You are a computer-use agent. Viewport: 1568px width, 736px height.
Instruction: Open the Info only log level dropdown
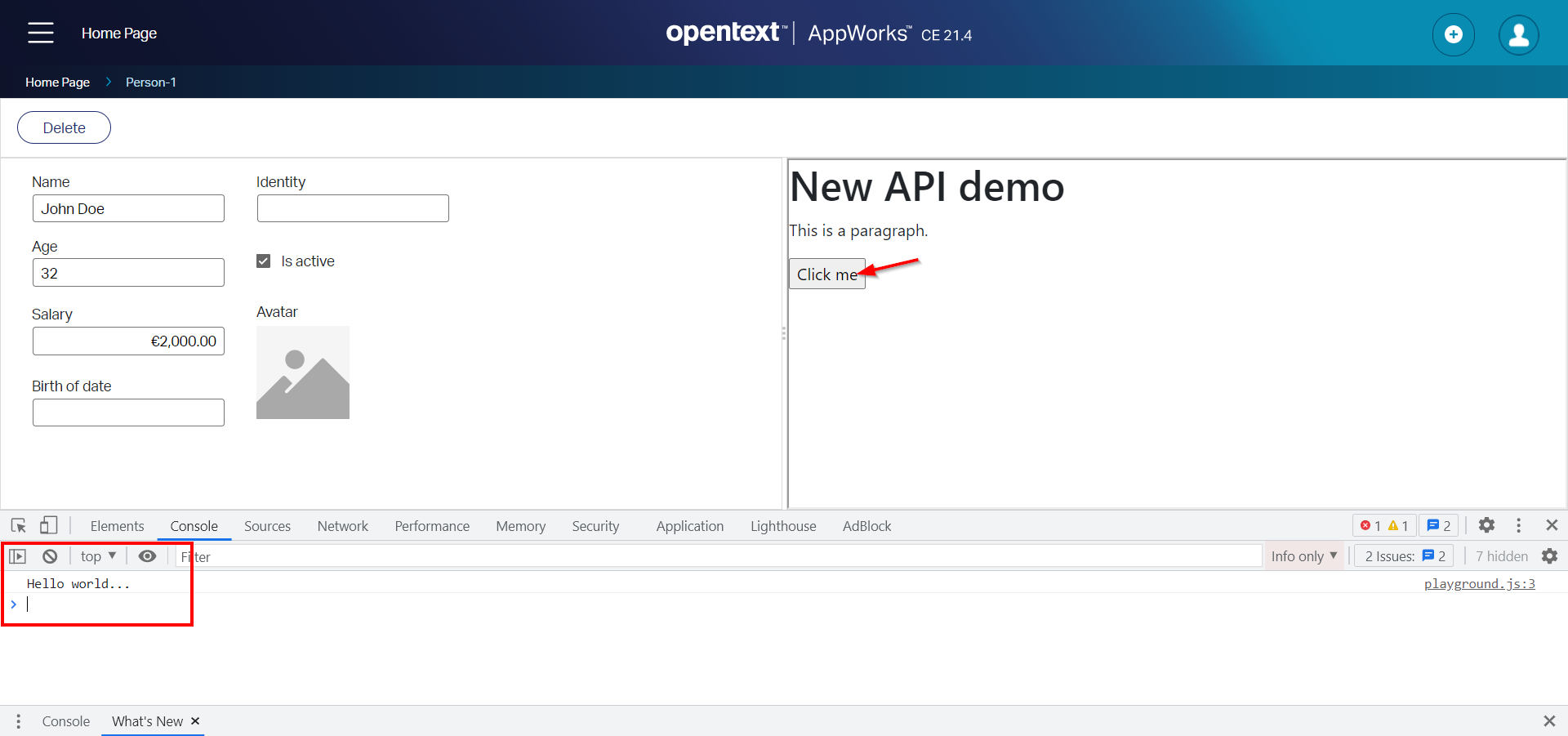1303,556
